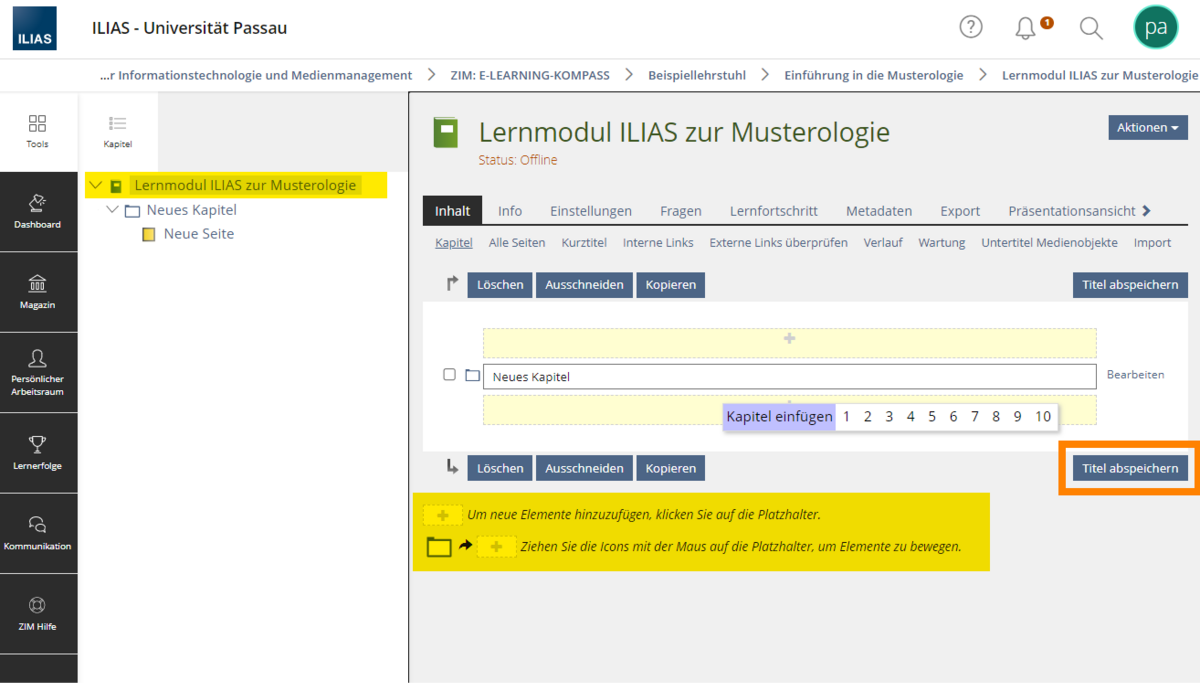Click the upper Kopieren button
The height and width of the screenshot is (691, 1200).
coord(670,285)
